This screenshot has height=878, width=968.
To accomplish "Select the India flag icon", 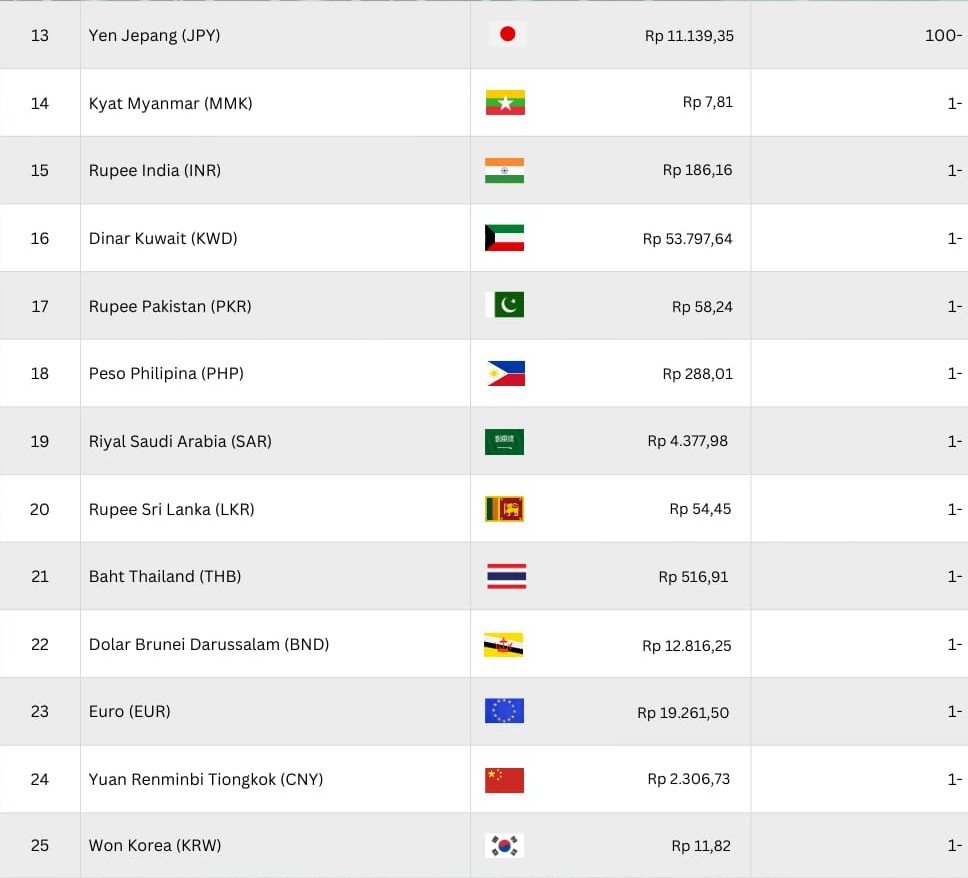I will click(x=505, y=170).
